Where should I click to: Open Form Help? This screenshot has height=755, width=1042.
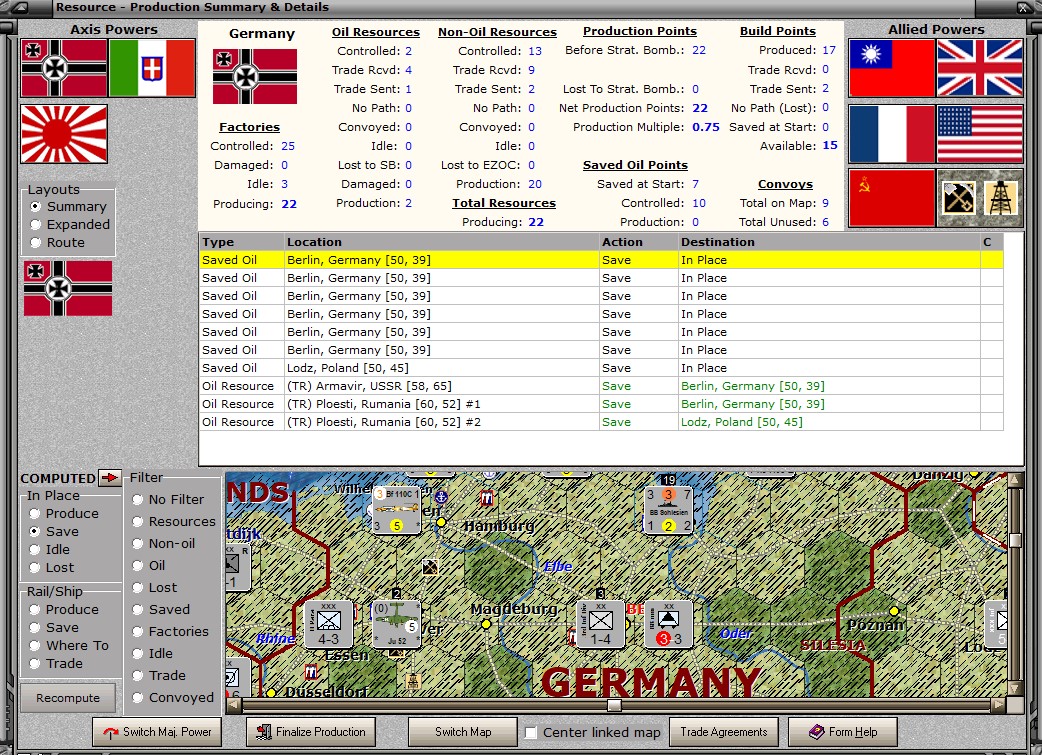coord(843,732)
